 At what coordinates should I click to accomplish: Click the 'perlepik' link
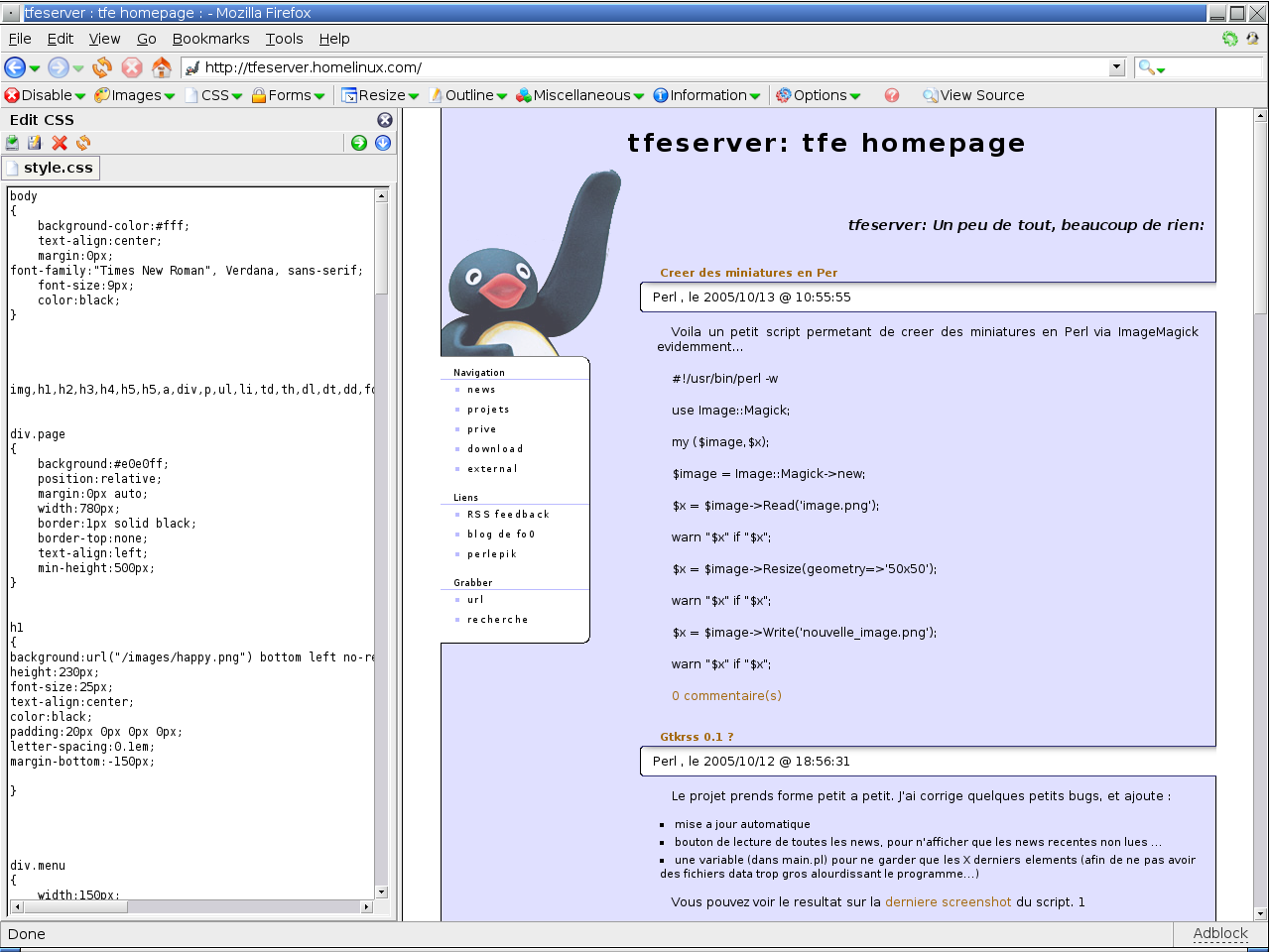point(492,554)
